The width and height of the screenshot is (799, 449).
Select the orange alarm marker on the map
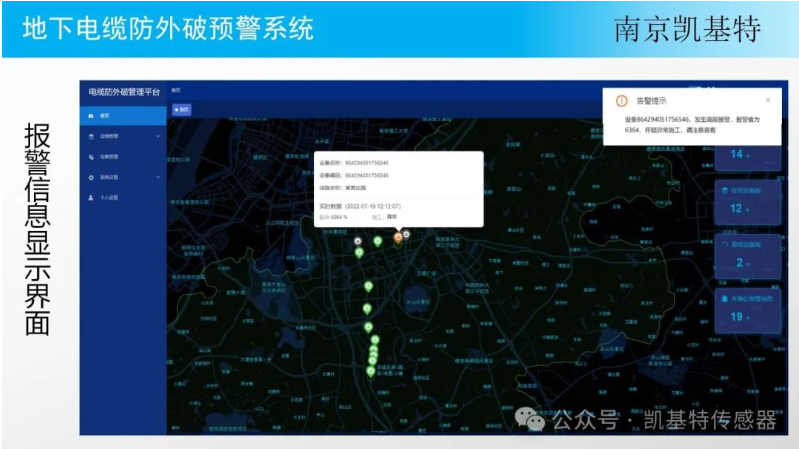(398, 239)
